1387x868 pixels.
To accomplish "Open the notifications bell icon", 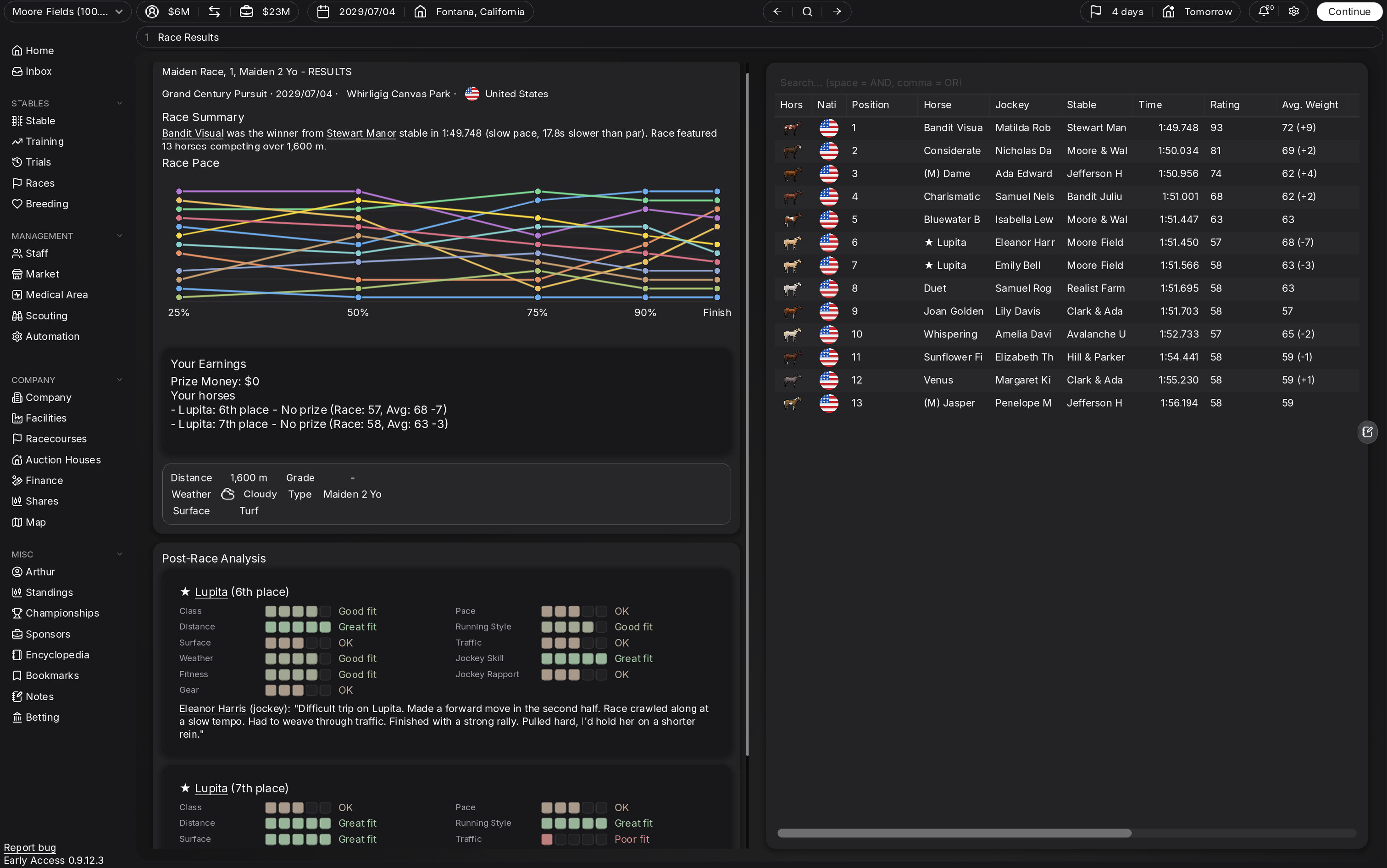I will click(x=1265, y=11).
